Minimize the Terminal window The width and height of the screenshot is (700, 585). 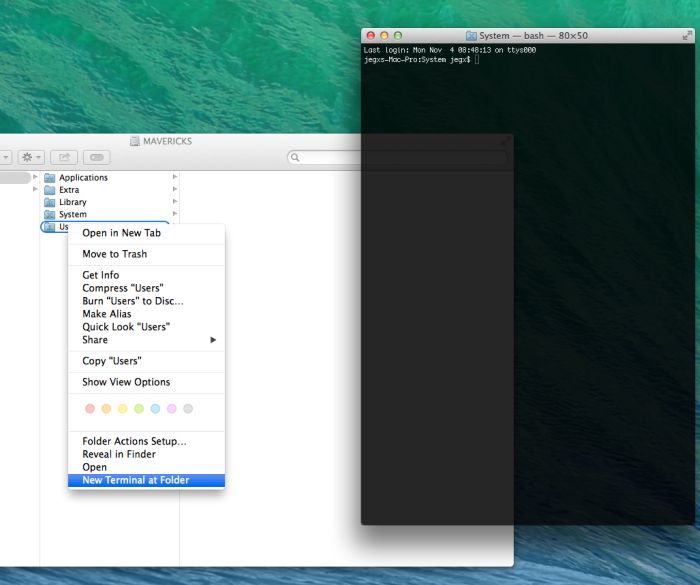click(384, 35)
